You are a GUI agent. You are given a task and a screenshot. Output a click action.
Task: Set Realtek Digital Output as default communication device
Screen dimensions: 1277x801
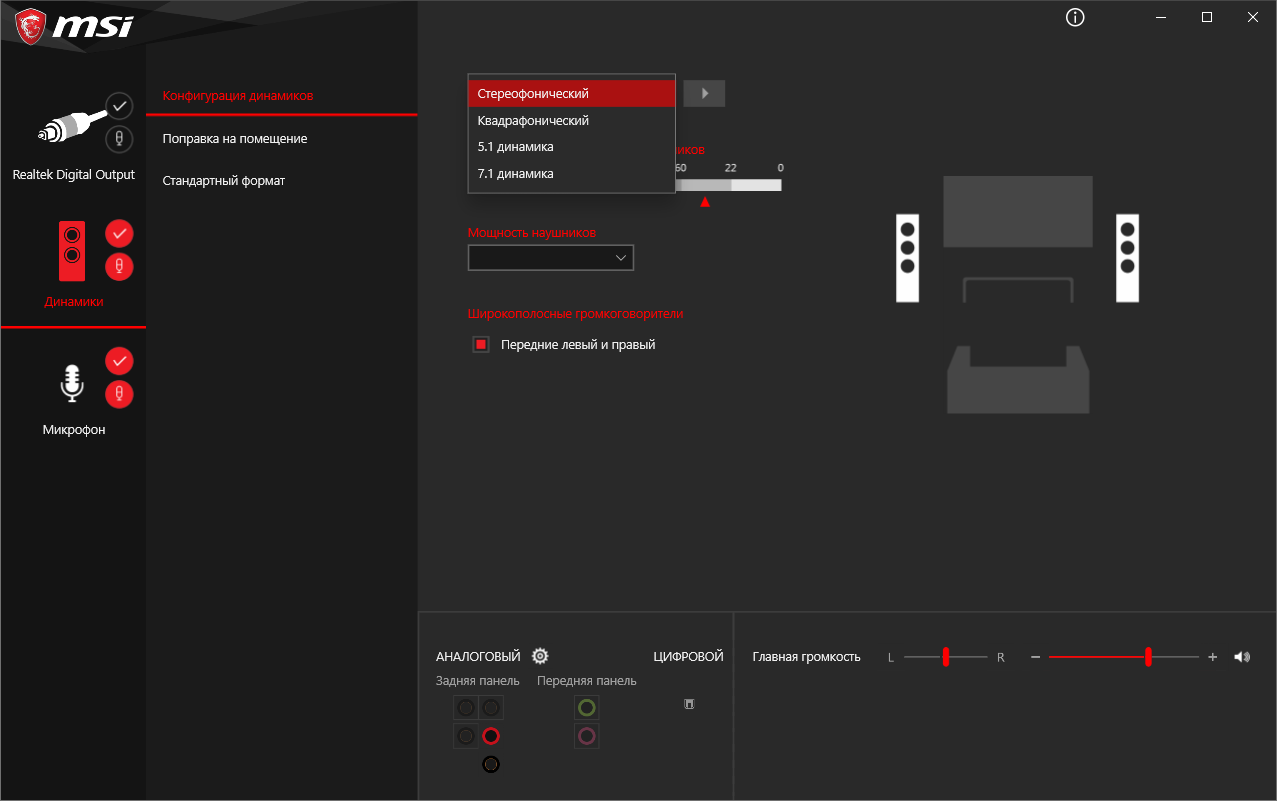coord(119,138)
